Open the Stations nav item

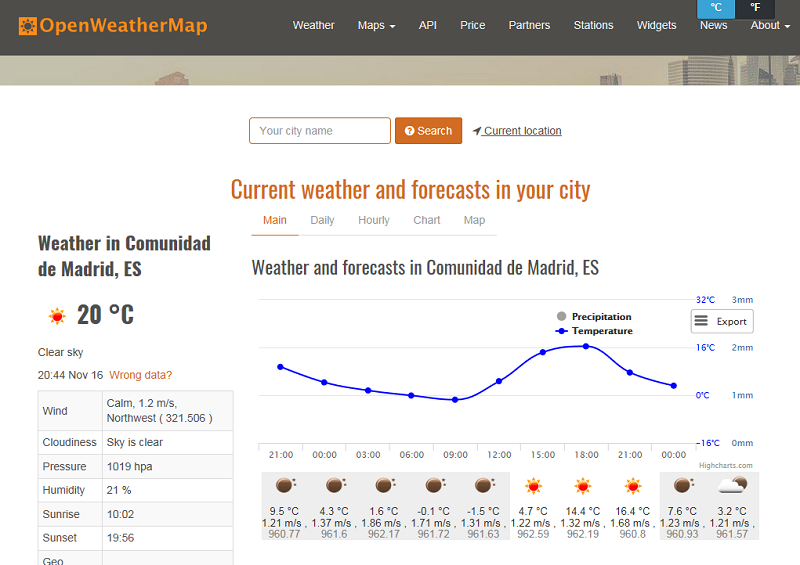(x=593, y=26)
